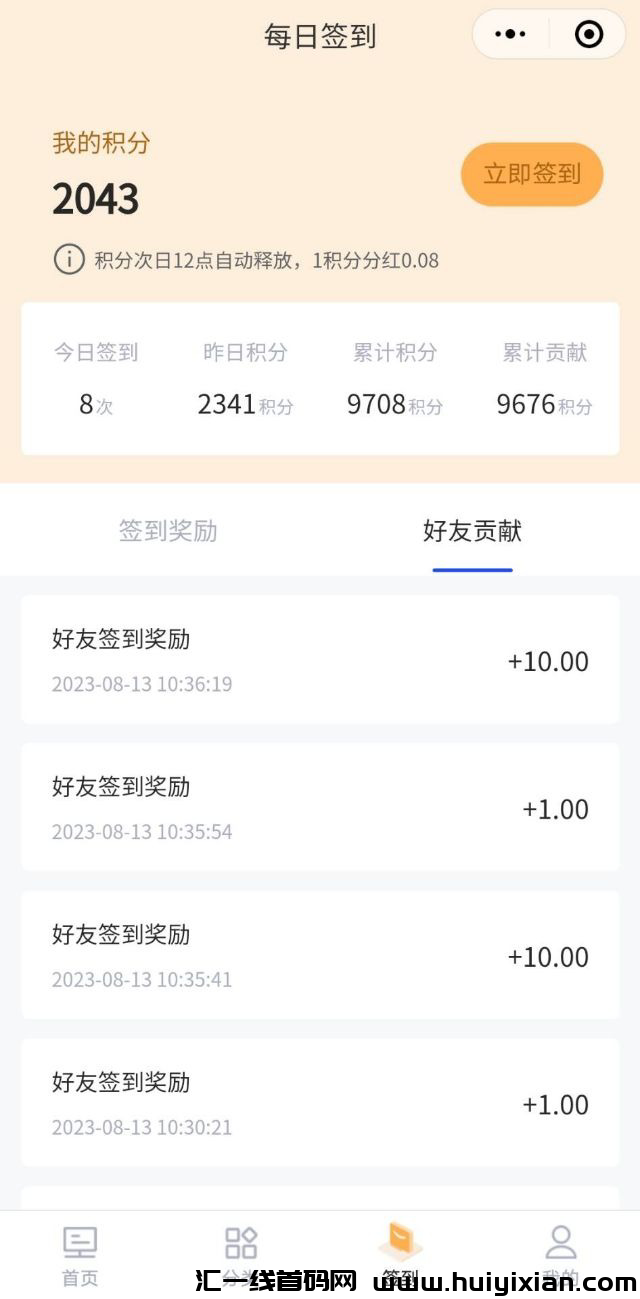
Task: Select the orange 签到 check-in icon
Action: pos(400,1242)
